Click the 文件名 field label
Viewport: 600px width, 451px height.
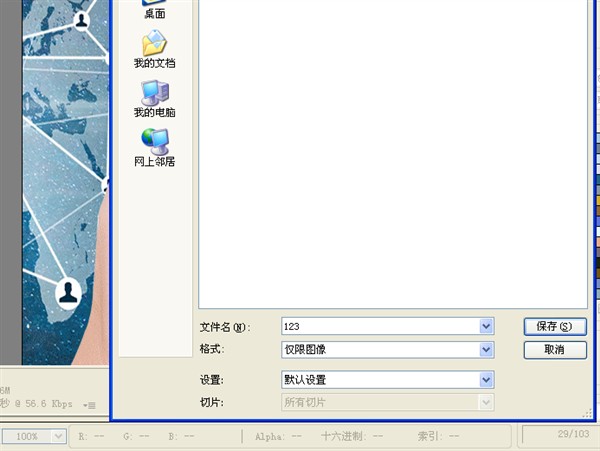coord(224,327)
